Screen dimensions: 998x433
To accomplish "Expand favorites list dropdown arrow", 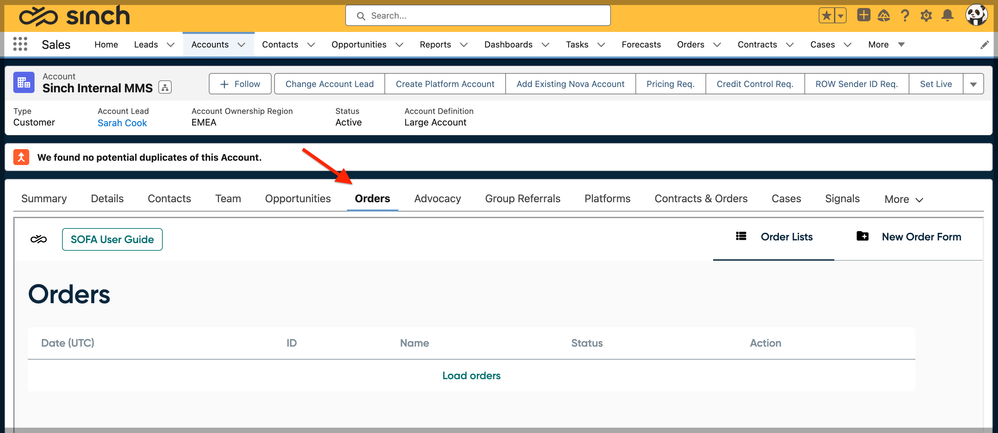I will [841, 16].
